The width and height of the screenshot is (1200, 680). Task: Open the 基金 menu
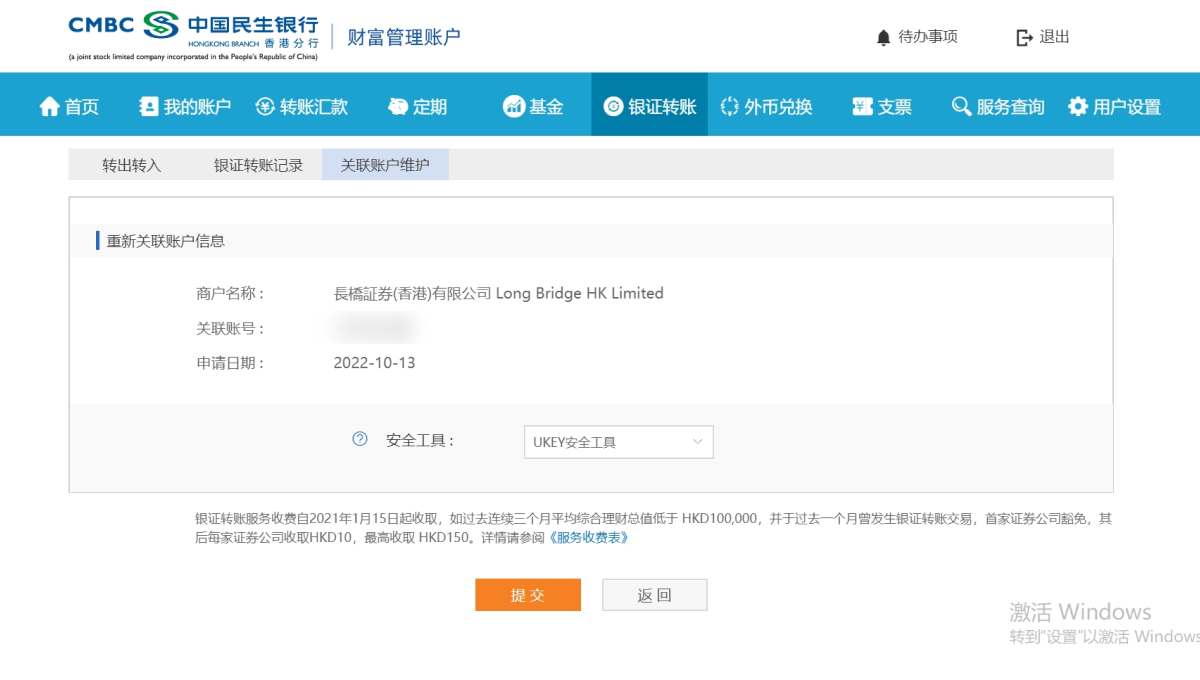click(533, 106)
